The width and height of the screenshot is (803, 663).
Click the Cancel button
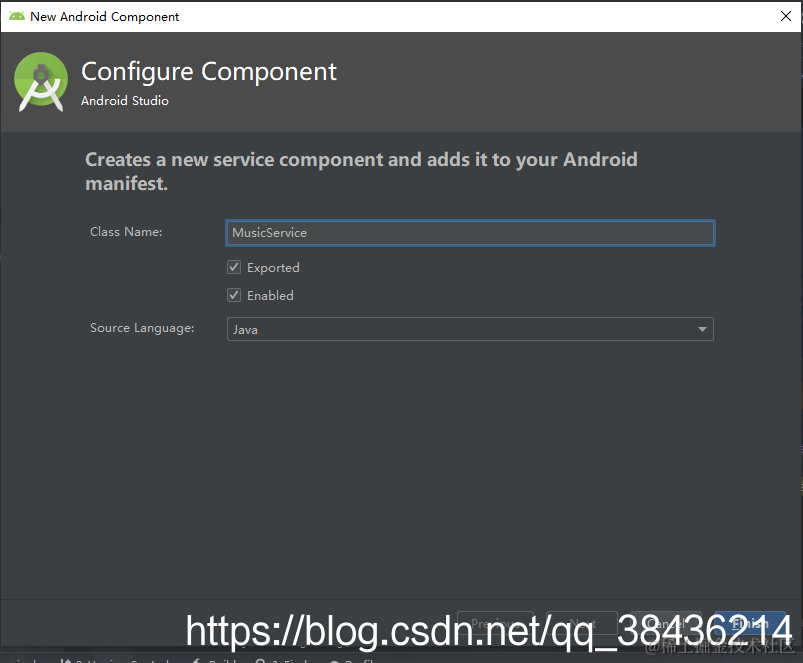[x=665, y=623]
